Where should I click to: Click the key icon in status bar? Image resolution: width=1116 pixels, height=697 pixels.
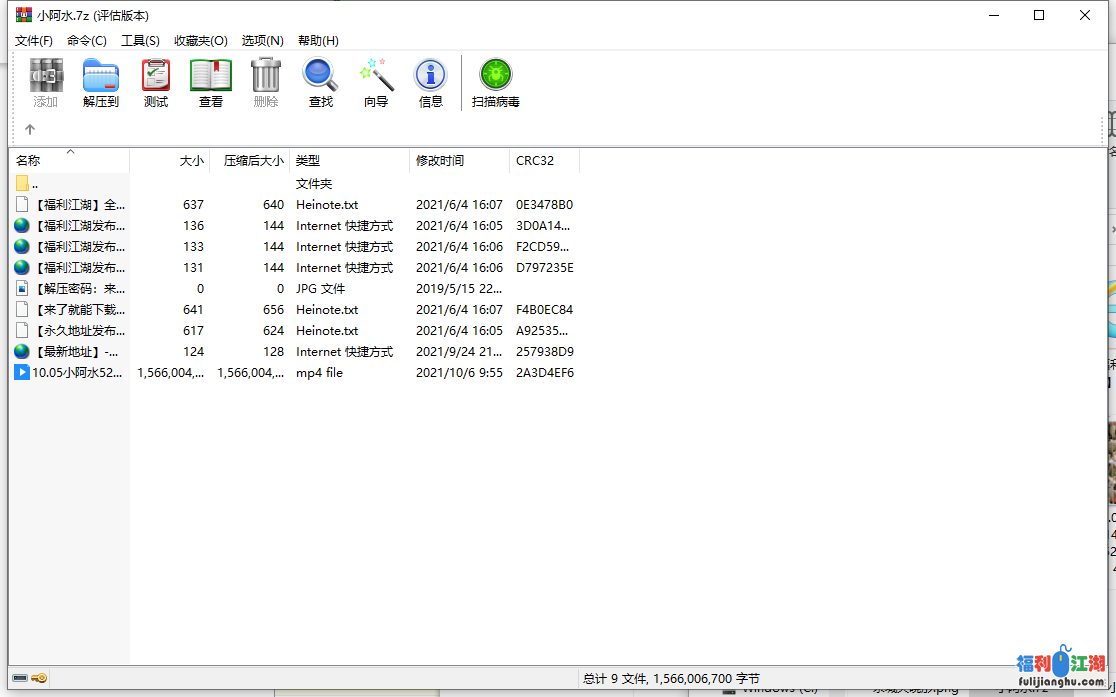click(x=40, y=678)
